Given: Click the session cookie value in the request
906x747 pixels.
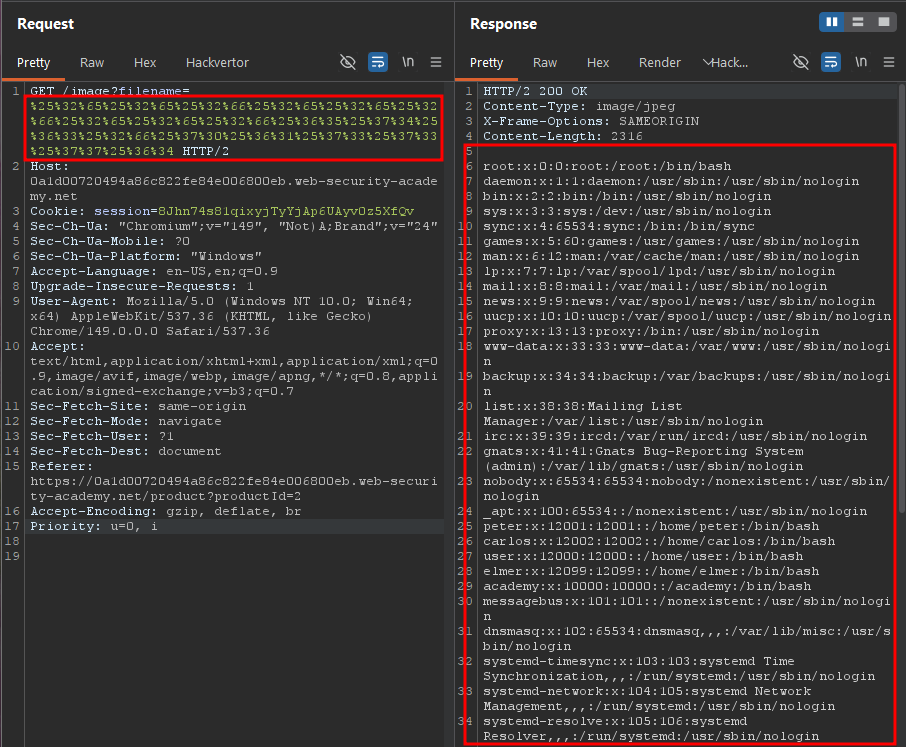Looking at the screenshot, I should click(286, 211).
